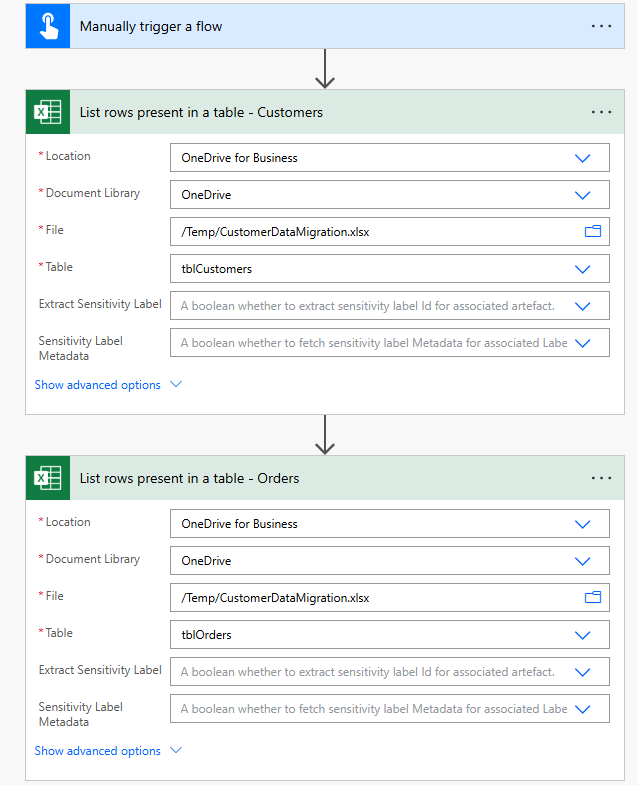Click arrow connector between Customers and Orders
638x785 pixels.
click(x=324, y=434)
